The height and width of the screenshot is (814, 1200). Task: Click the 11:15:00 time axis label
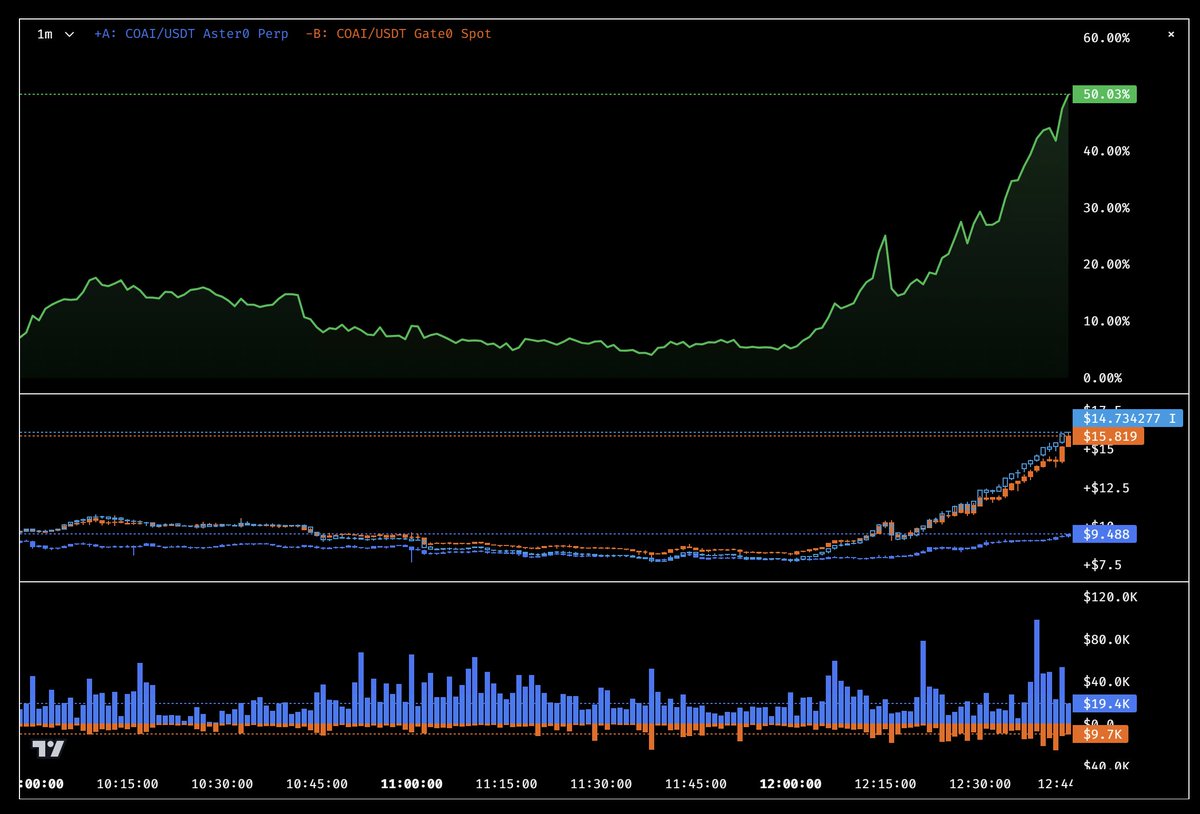click(506, 785)
